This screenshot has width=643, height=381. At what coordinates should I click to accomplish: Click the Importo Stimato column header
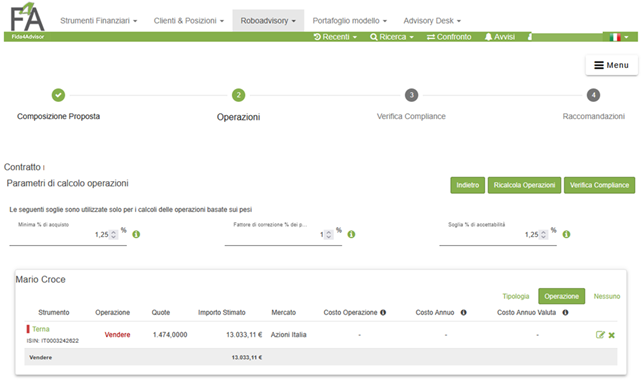pos(221,313)
